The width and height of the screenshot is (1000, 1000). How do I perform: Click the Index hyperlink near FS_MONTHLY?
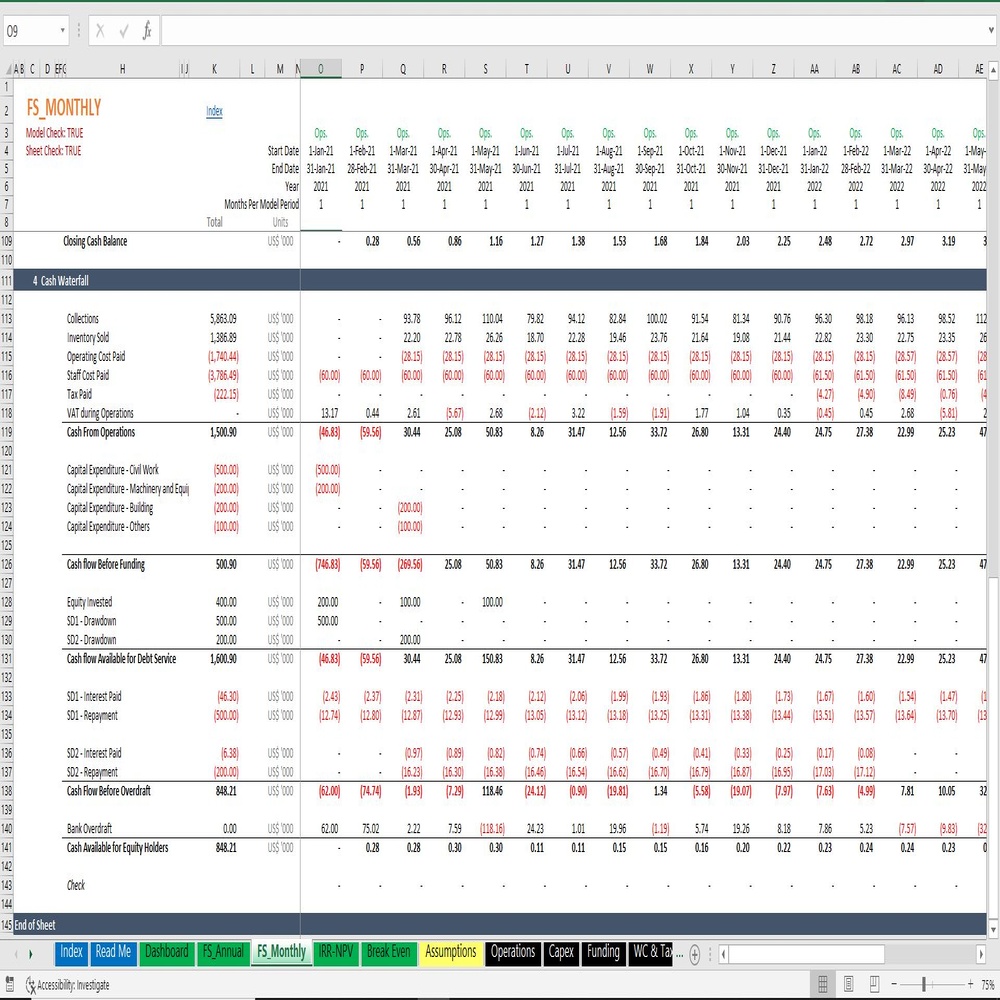coord(214,111)
